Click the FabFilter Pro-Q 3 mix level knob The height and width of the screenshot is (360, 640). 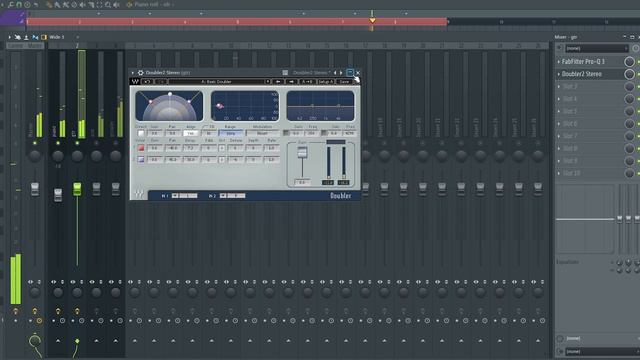(629, 62)
